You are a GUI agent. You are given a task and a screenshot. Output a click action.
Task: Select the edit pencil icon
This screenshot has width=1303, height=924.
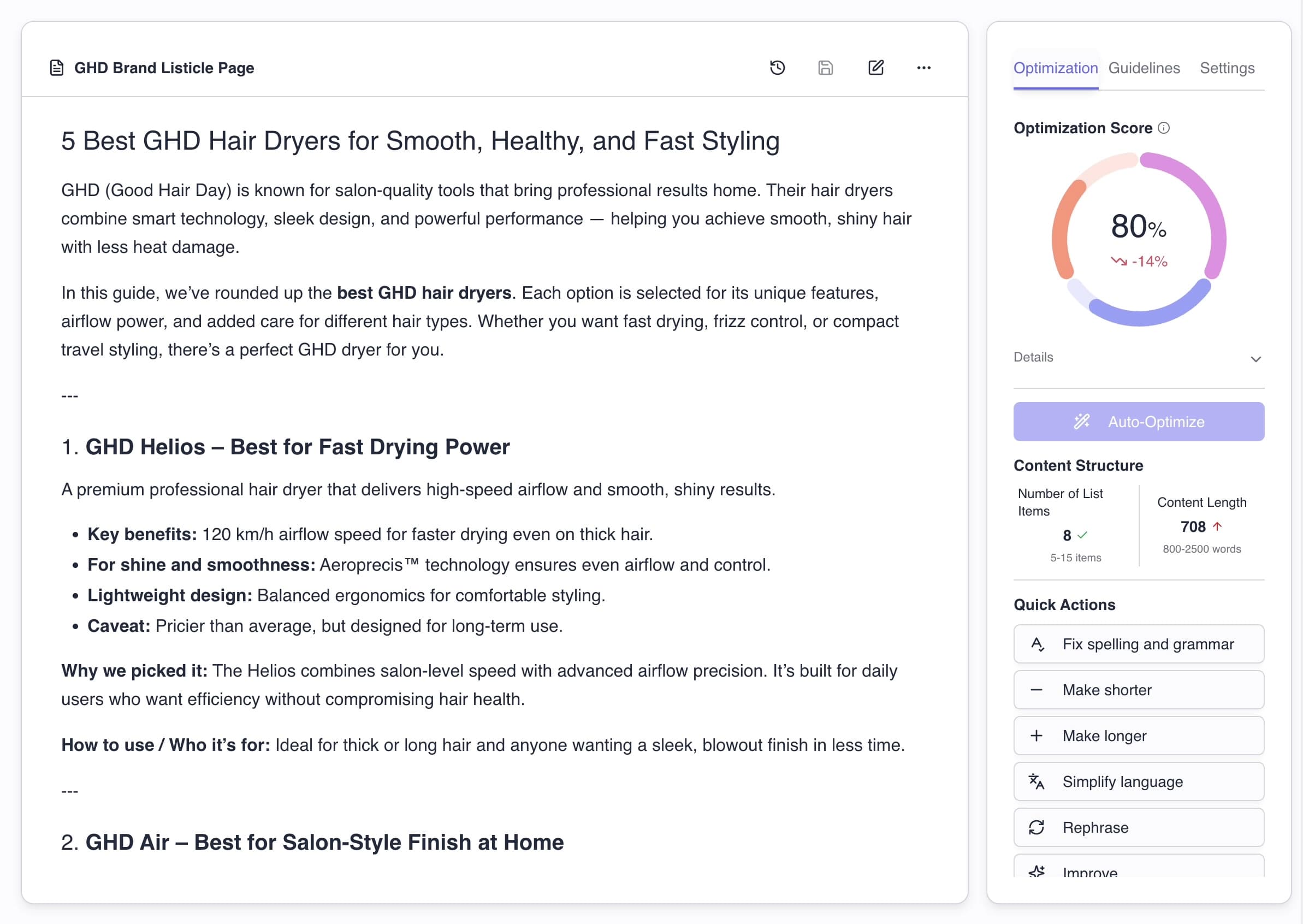point(876,68)
